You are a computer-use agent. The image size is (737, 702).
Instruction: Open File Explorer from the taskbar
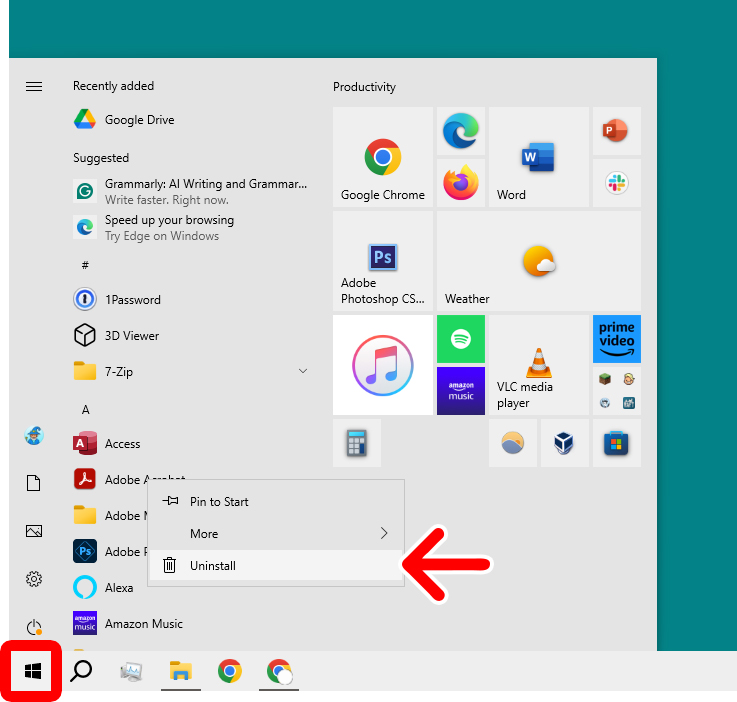tap(181, 671)
